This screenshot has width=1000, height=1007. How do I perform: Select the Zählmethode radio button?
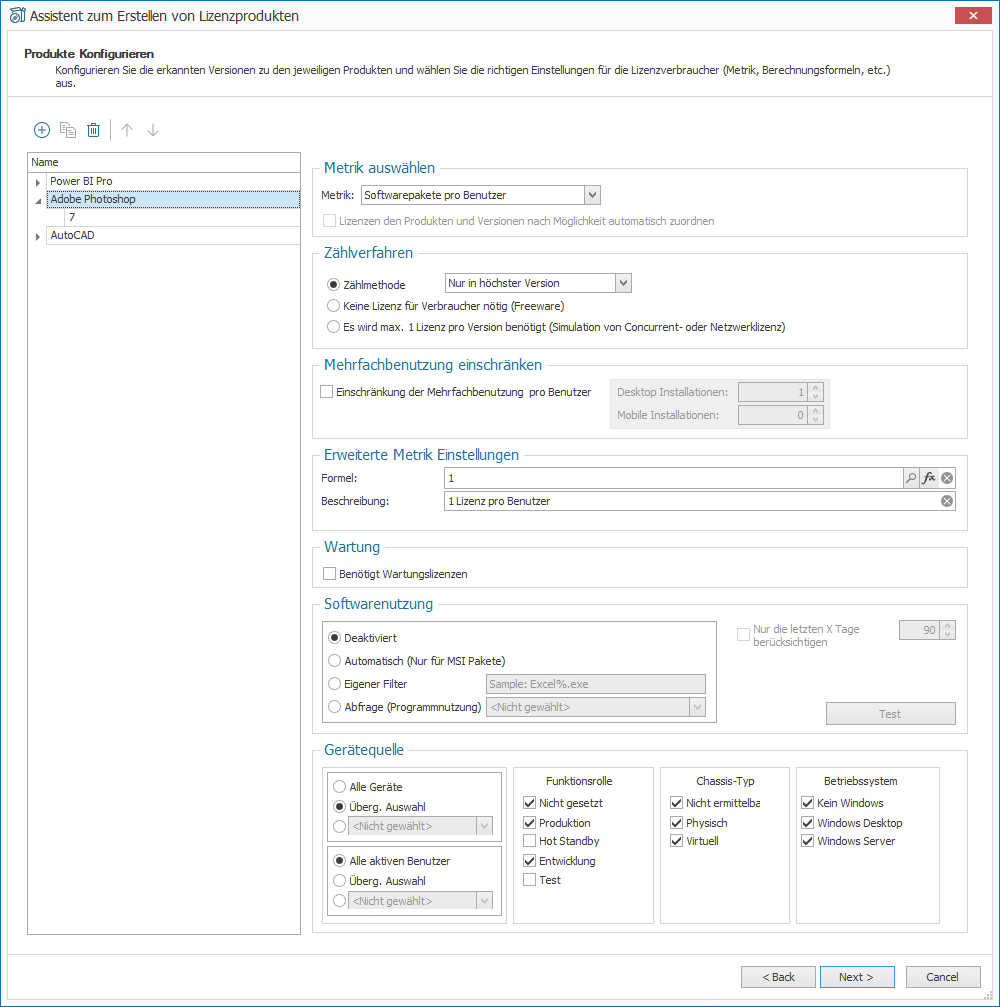pyautogui.click(x=333, y=285)
